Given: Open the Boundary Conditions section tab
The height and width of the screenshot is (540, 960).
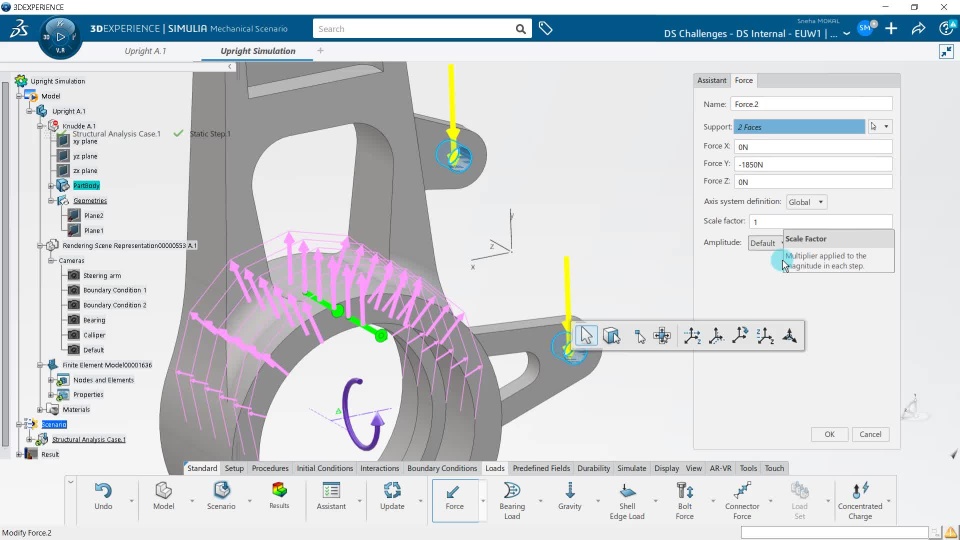Looking at the screenshot, I should point(442,468).
